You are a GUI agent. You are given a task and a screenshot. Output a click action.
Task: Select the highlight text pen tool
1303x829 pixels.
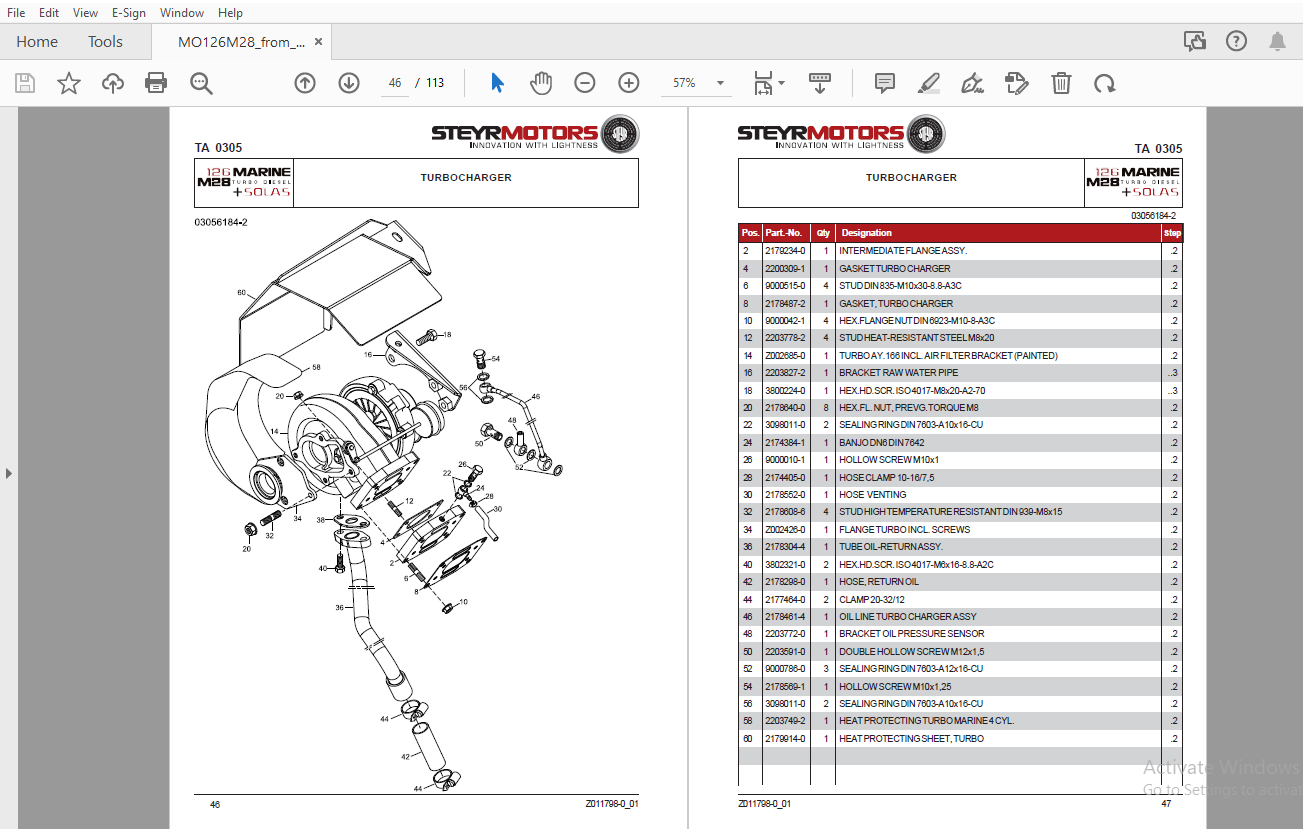929,83
